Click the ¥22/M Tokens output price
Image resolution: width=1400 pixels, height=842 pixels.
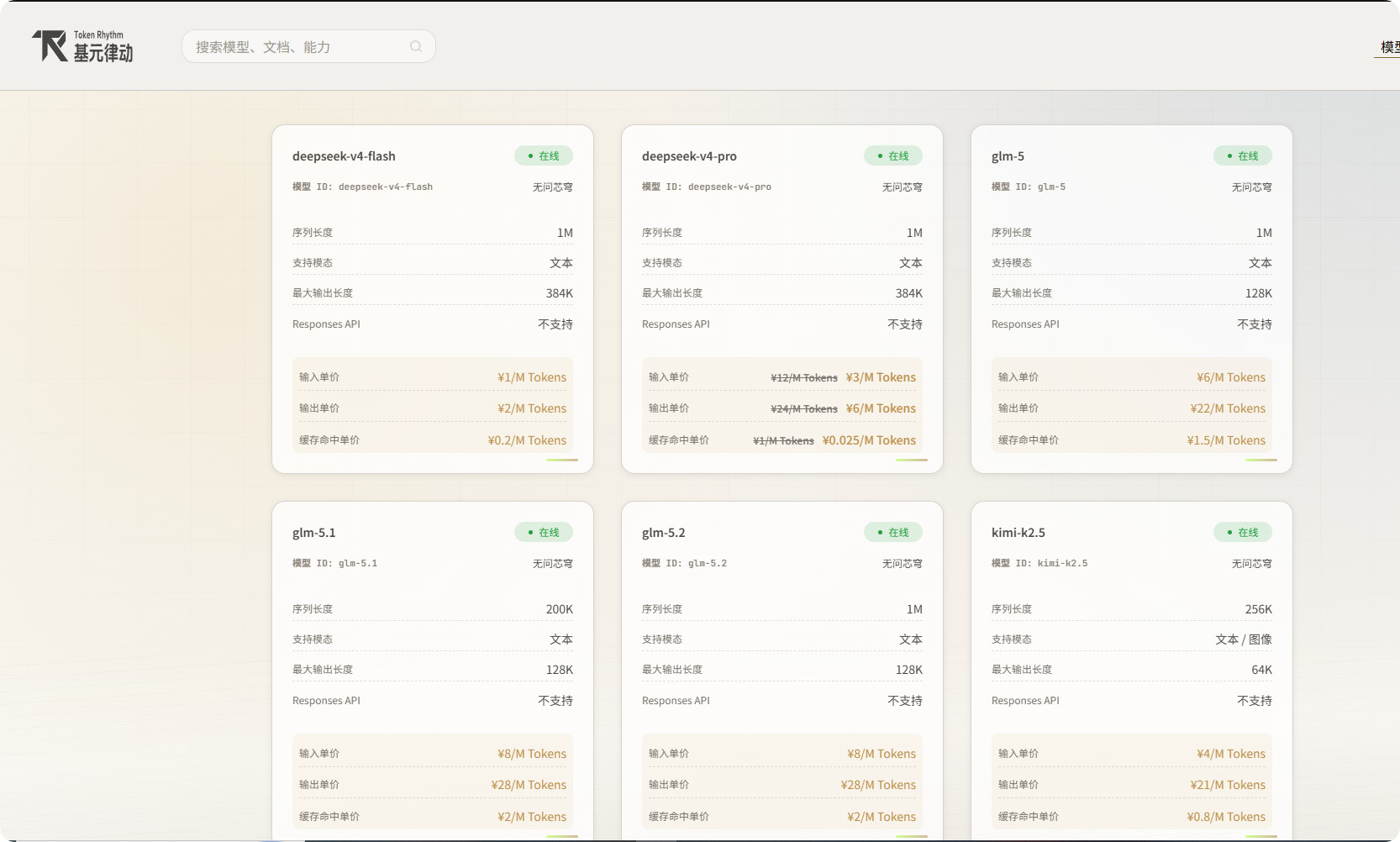click(x=1228, y=408)
